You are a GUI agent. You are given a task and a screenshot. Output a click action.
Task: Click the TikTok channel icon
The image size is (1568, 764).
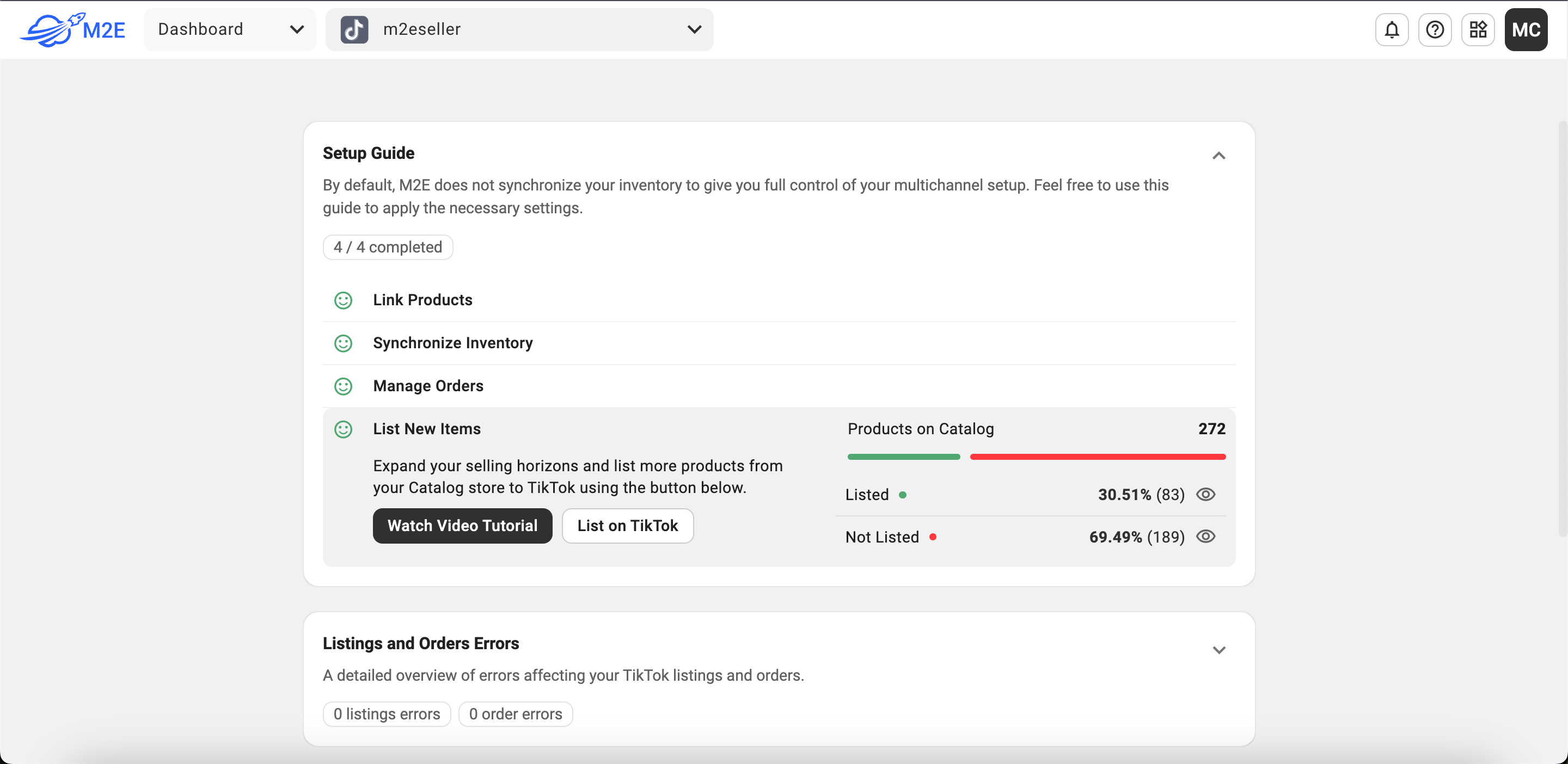click(354, 29)
